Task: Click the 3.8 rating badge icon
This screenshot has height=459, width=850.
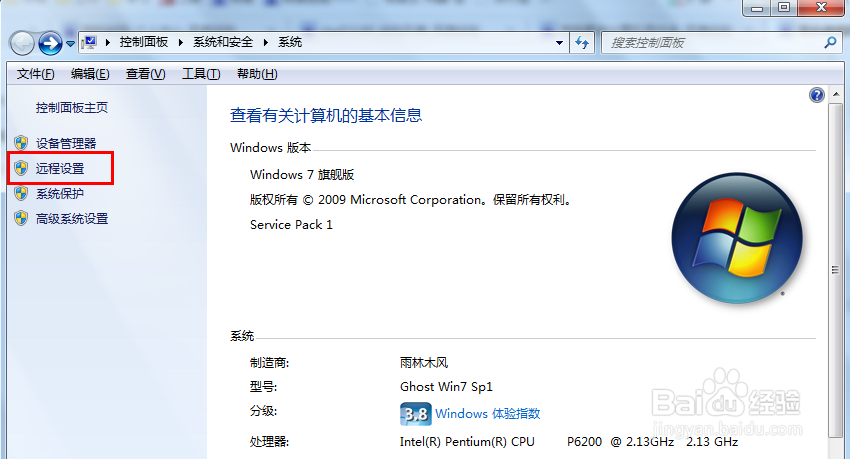Action: pos(415,414)
